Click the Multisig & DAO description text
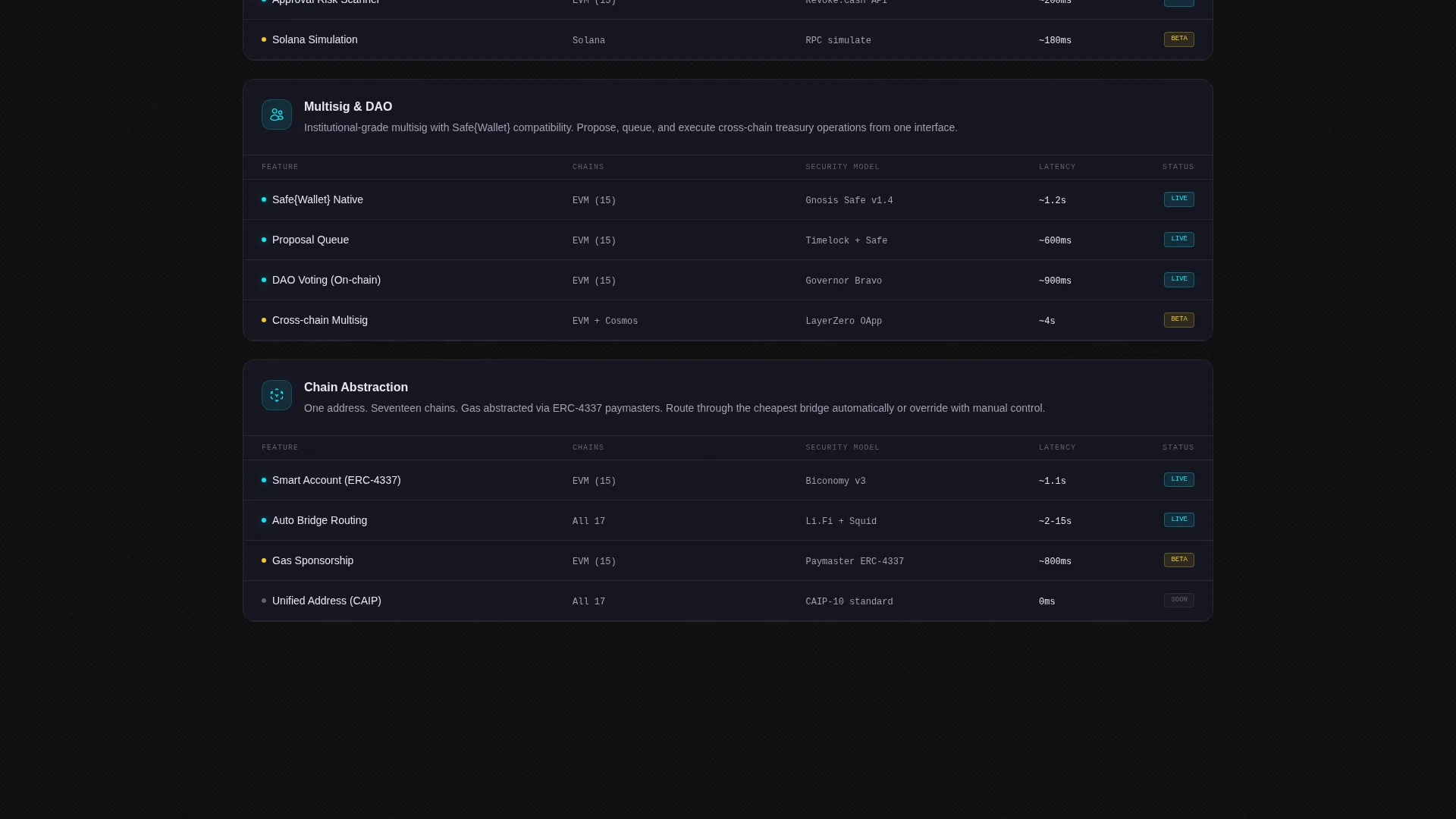This screenshot has height=819, width=1456. tap(631, 127)
